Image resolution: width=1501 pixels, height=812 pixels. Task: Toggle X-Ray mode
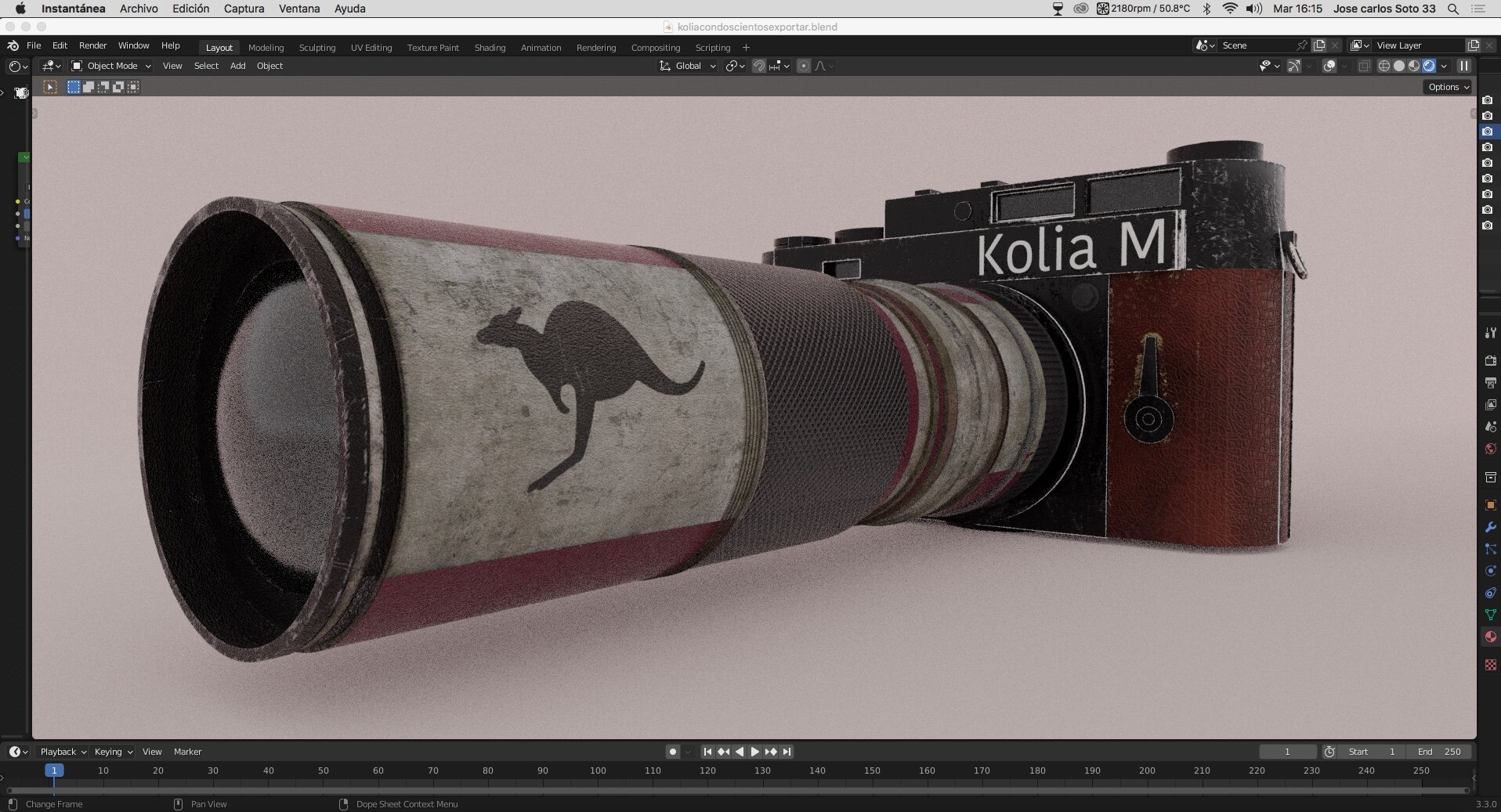tap(1364, 66)
